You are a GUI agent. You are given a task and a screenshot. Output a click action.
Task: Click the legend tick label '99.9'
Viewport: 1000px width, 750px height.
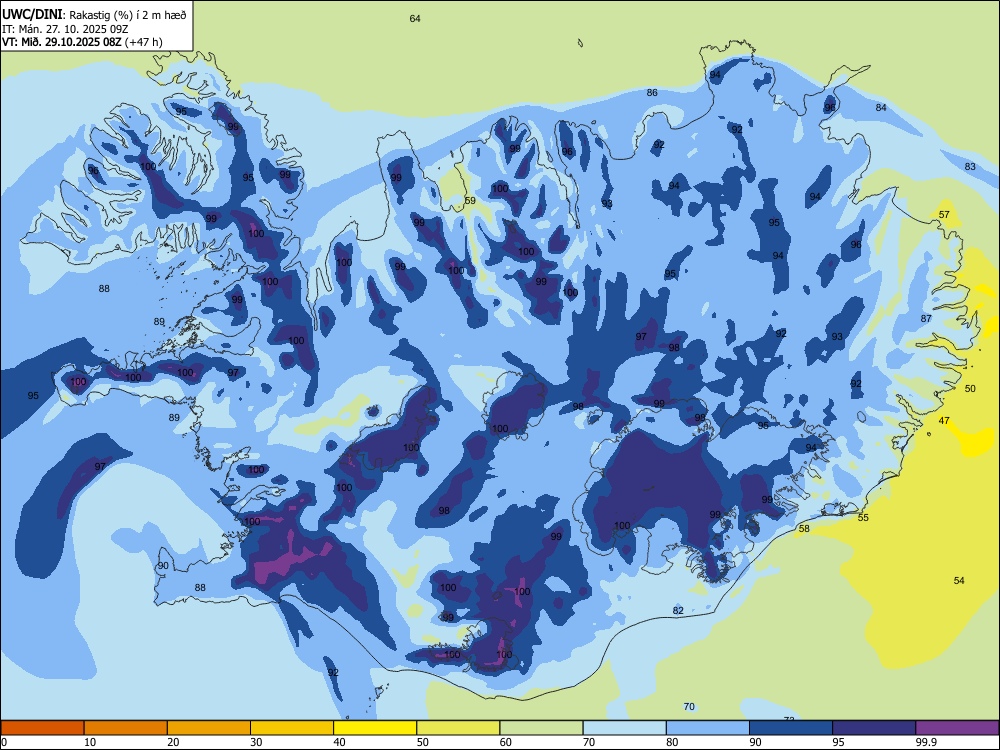925,742
